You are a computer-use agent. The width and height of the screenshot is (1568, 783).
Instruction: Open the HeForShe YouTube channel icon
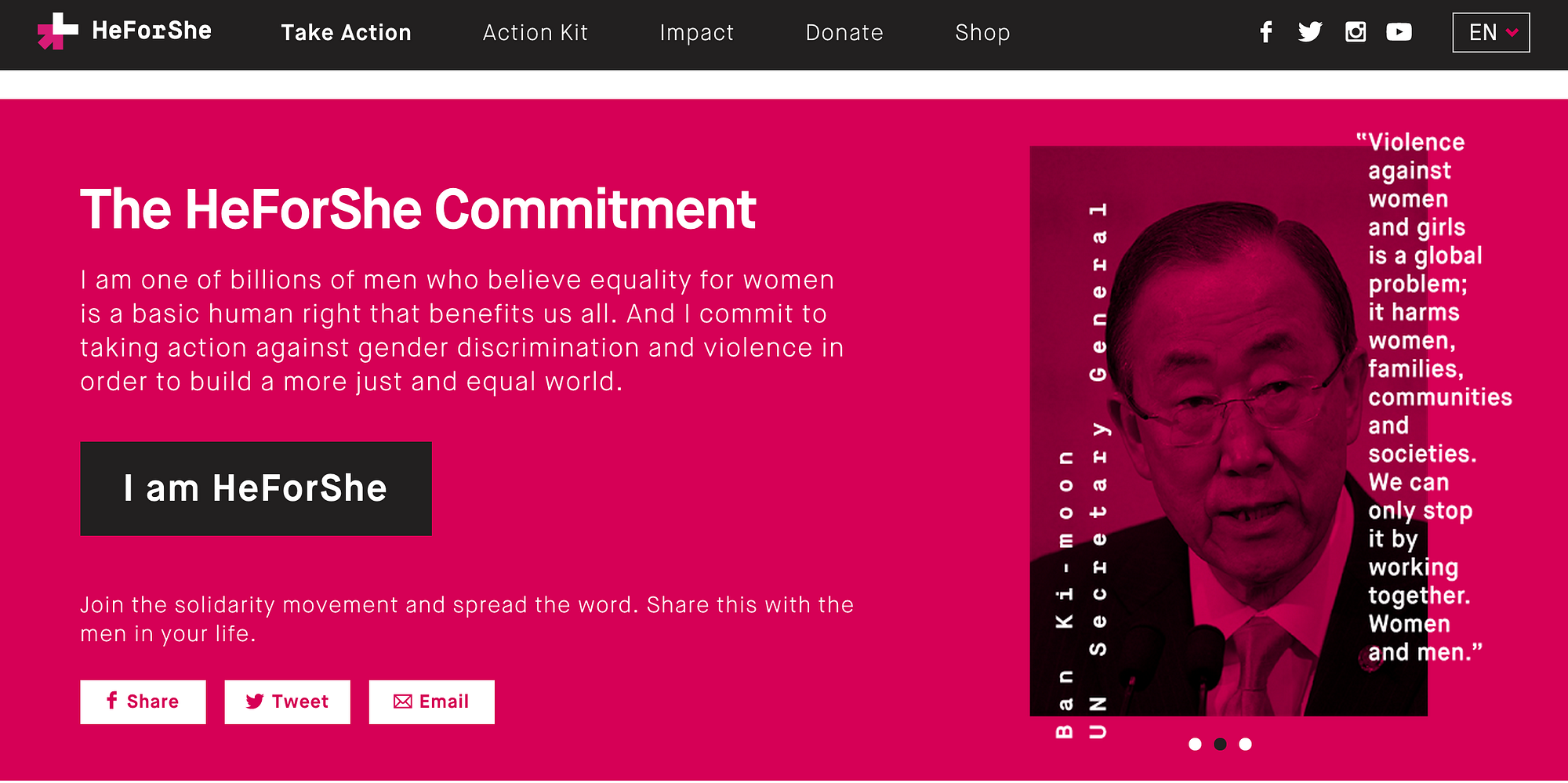(x=1399, y=32)
